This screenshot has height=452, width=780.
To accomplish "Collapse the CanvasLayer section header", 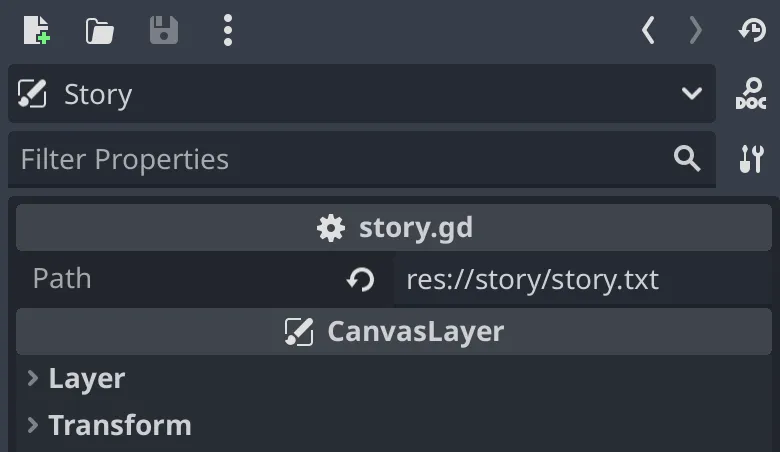I will [394, 331].
